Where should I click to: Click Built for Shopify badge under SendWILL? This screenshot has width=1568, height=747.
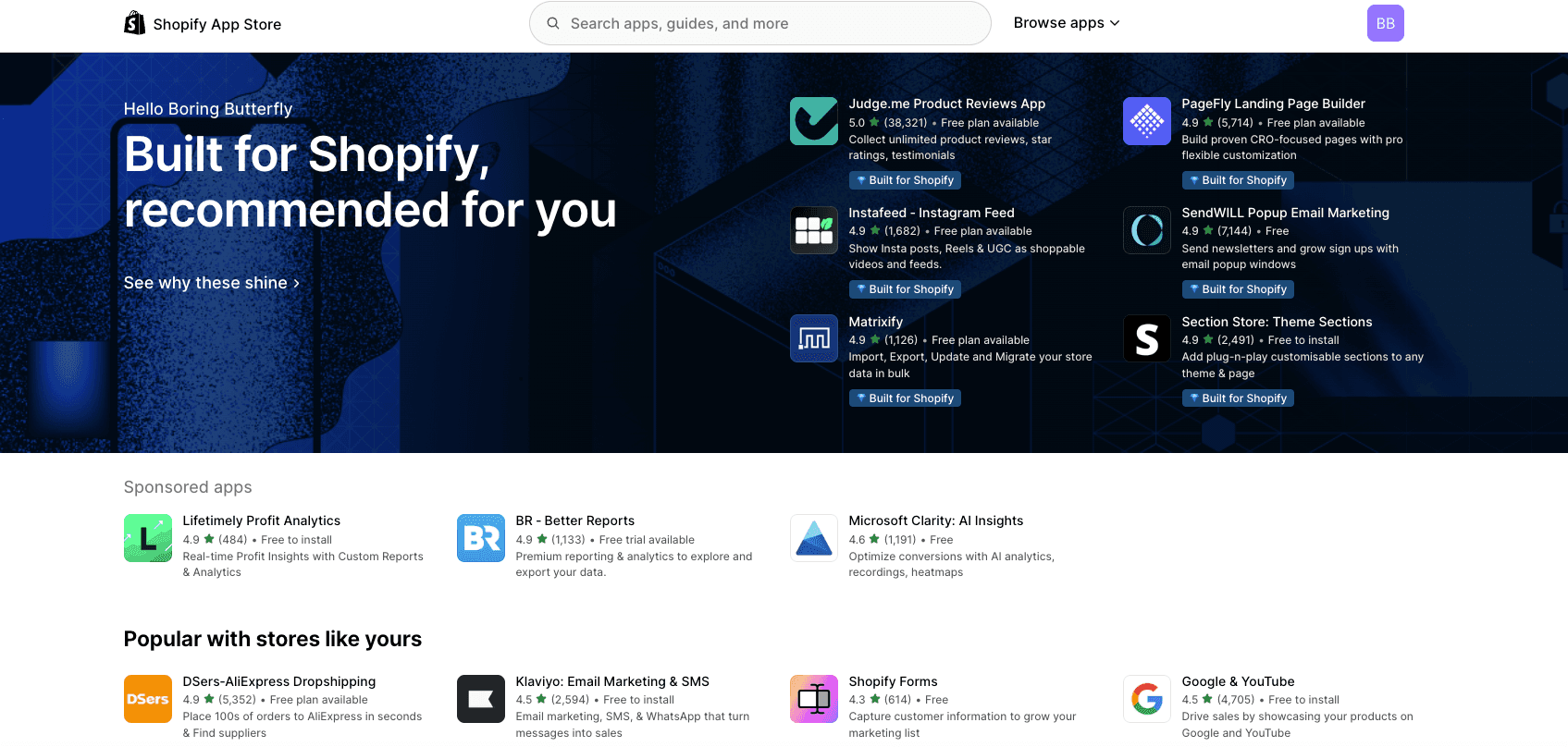[x=1238, y=289]
